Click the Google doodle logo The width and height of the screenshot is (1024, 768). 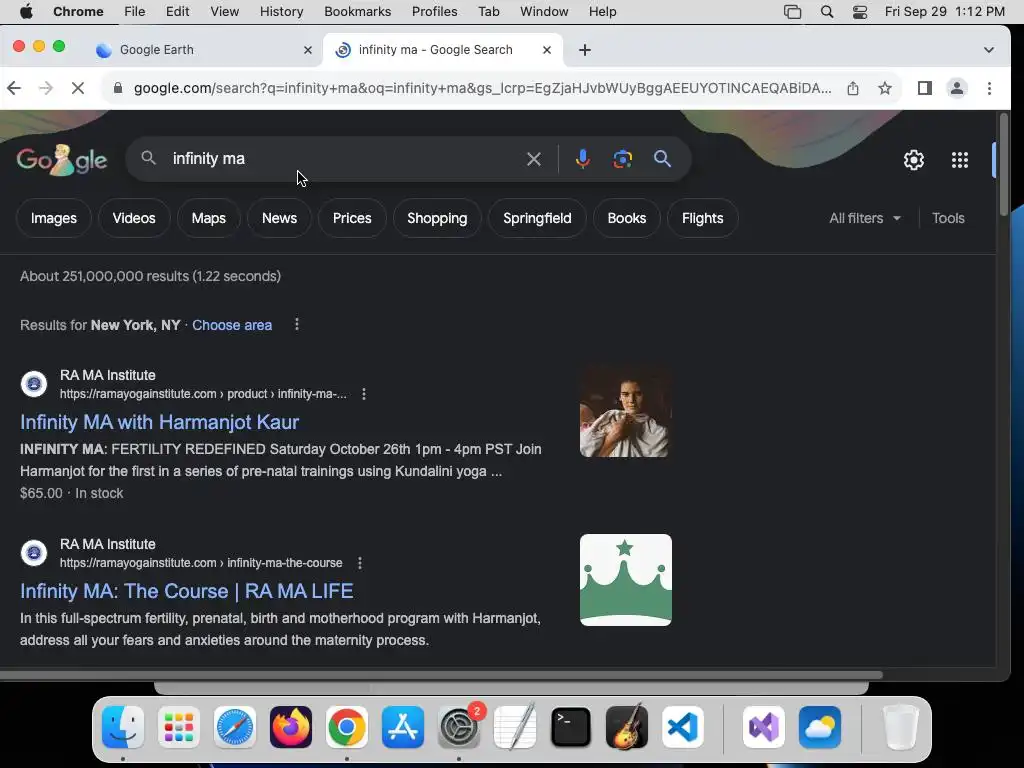point(62,160)
